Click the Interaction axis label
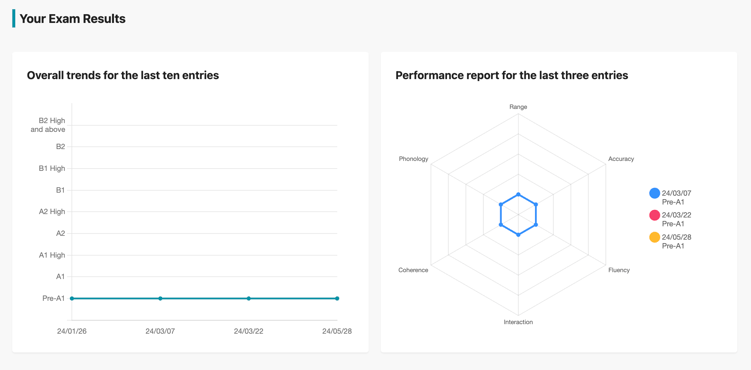751x370 pixels. [x=518, y=322]
